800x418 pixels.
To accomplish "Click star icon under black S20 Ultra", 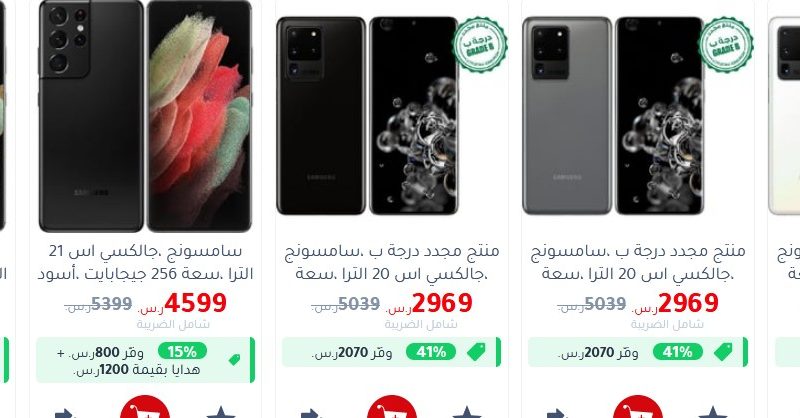I will [467, 412].
